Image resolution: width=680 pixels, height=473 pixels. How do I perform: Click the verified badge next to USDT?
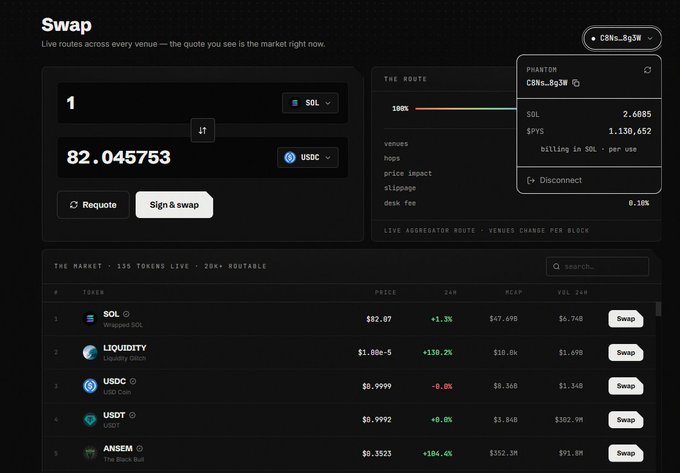[132, 415]
